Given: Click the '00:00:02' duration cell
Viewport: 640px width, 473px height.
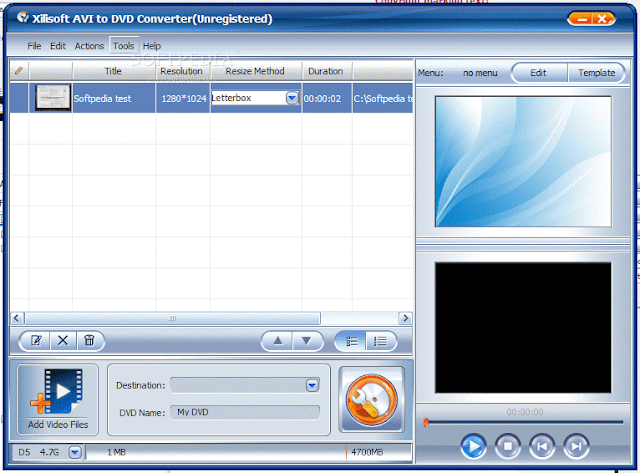Looking at the screenshot, I should point(327,98).
